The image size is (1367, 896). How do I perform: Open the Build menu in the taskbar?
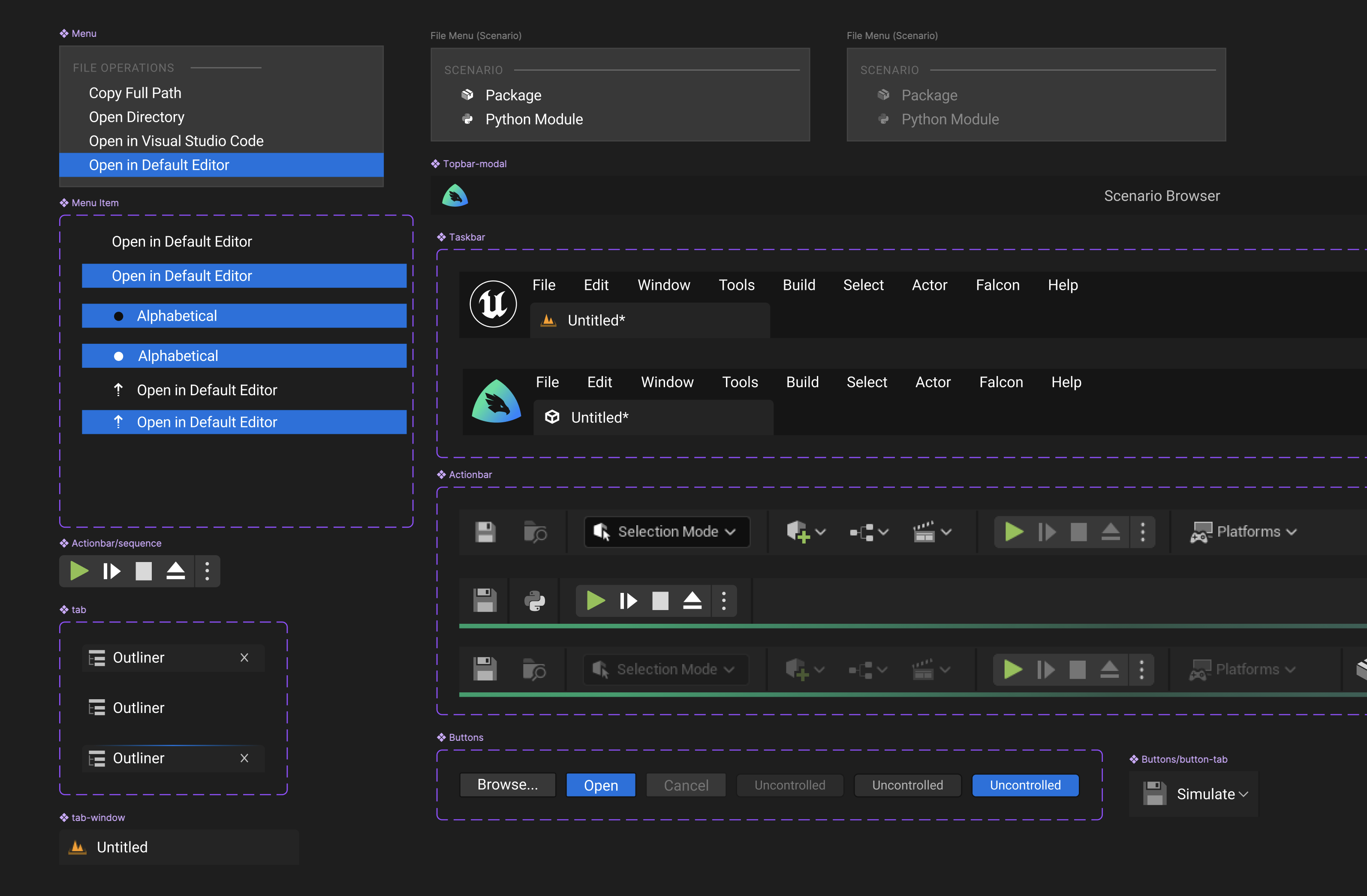click(799, 285)
